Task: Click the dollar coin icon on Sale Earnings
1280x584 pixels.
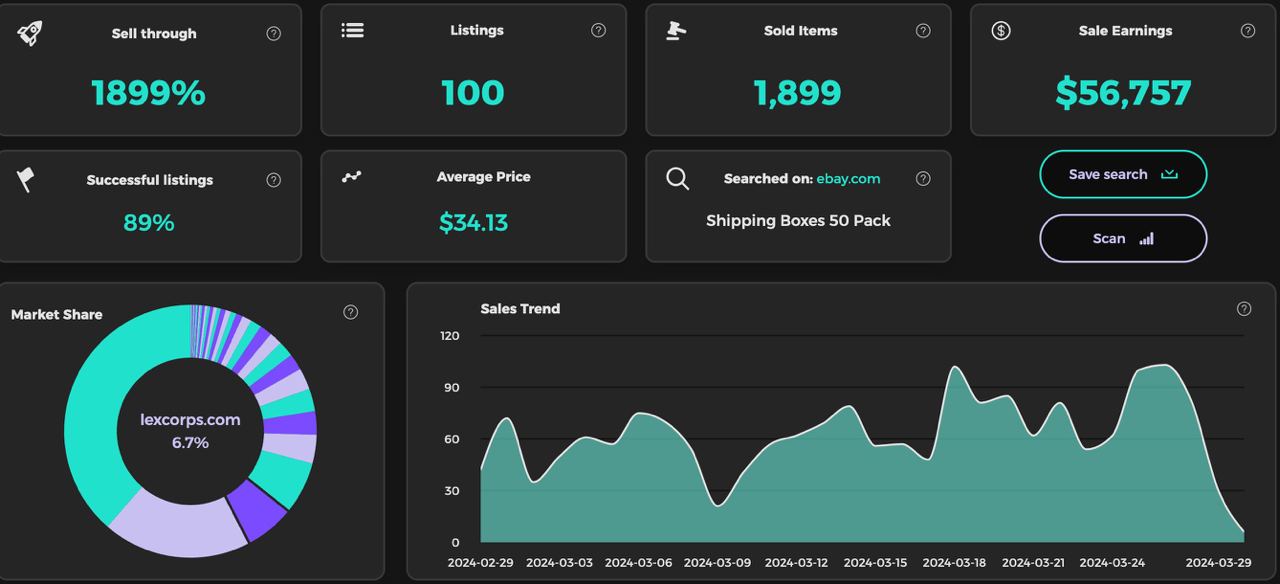Action: (x=1001, y=30)
